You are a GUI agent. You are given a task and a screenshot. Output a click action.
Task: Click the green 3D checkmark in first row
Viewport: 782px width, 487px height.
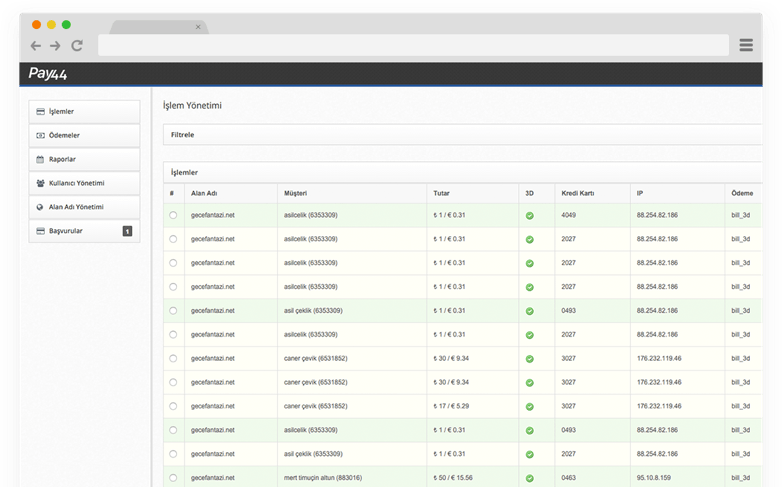(530, 216)
